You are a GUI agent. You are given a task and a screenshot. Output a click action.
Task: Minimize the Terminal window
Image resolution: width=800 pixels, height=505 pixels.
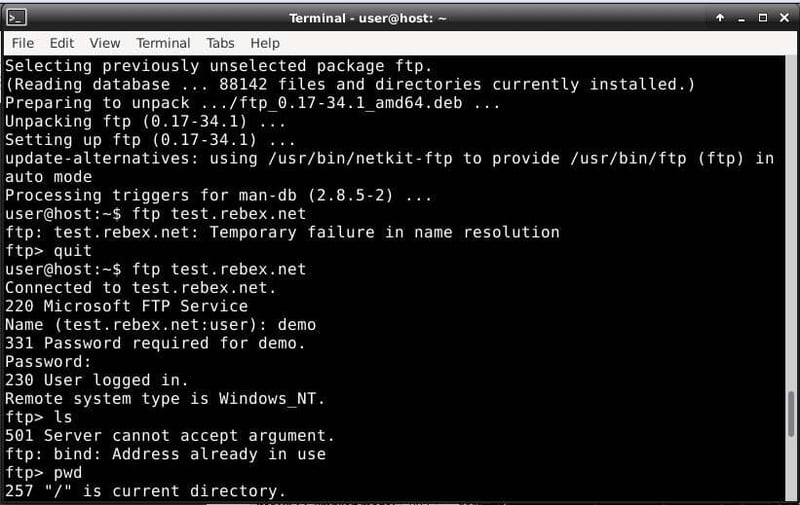741,18
